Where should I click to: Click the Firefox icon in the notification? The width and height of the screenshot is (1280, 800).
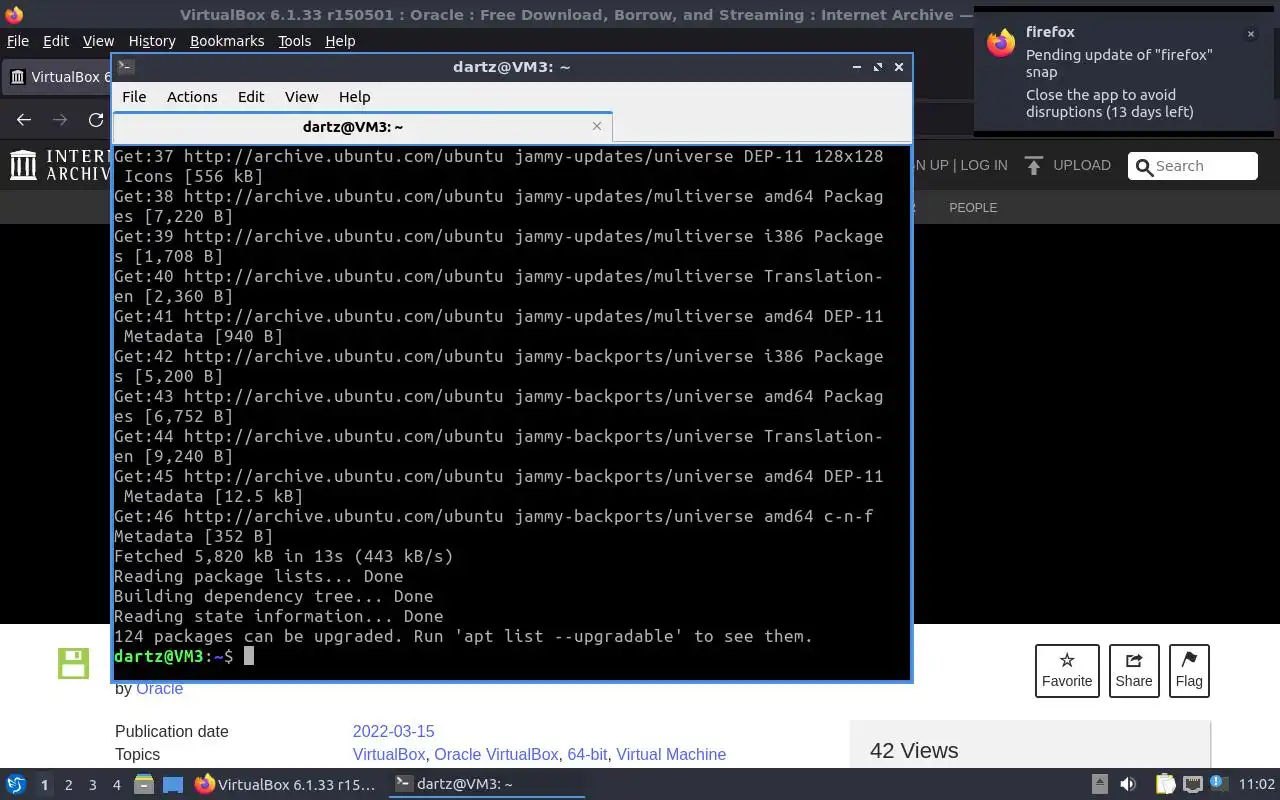click(x=1001, y=44)
